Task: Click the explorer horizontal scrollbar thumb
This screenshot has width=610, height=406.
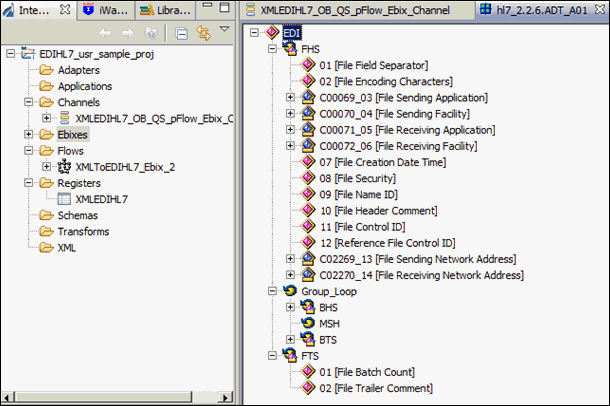Action: point(103,397)
